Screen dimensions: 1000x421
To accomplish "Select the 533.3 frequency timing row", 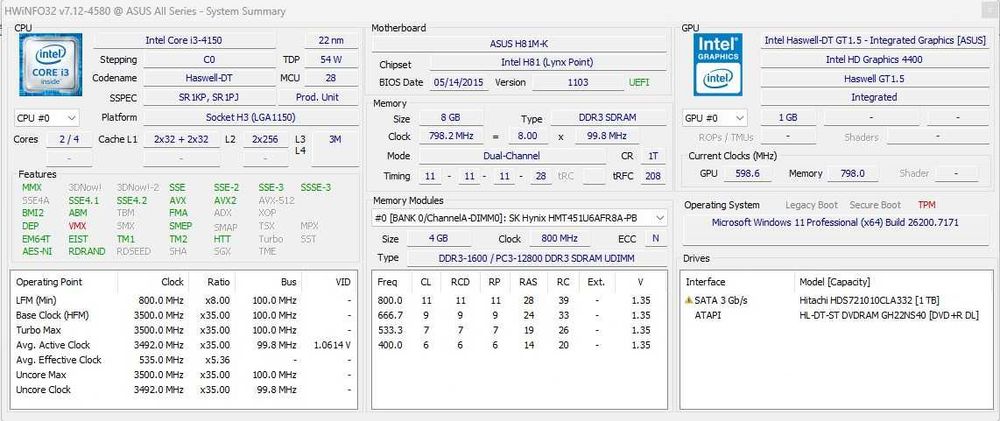I will pos(519,330).
